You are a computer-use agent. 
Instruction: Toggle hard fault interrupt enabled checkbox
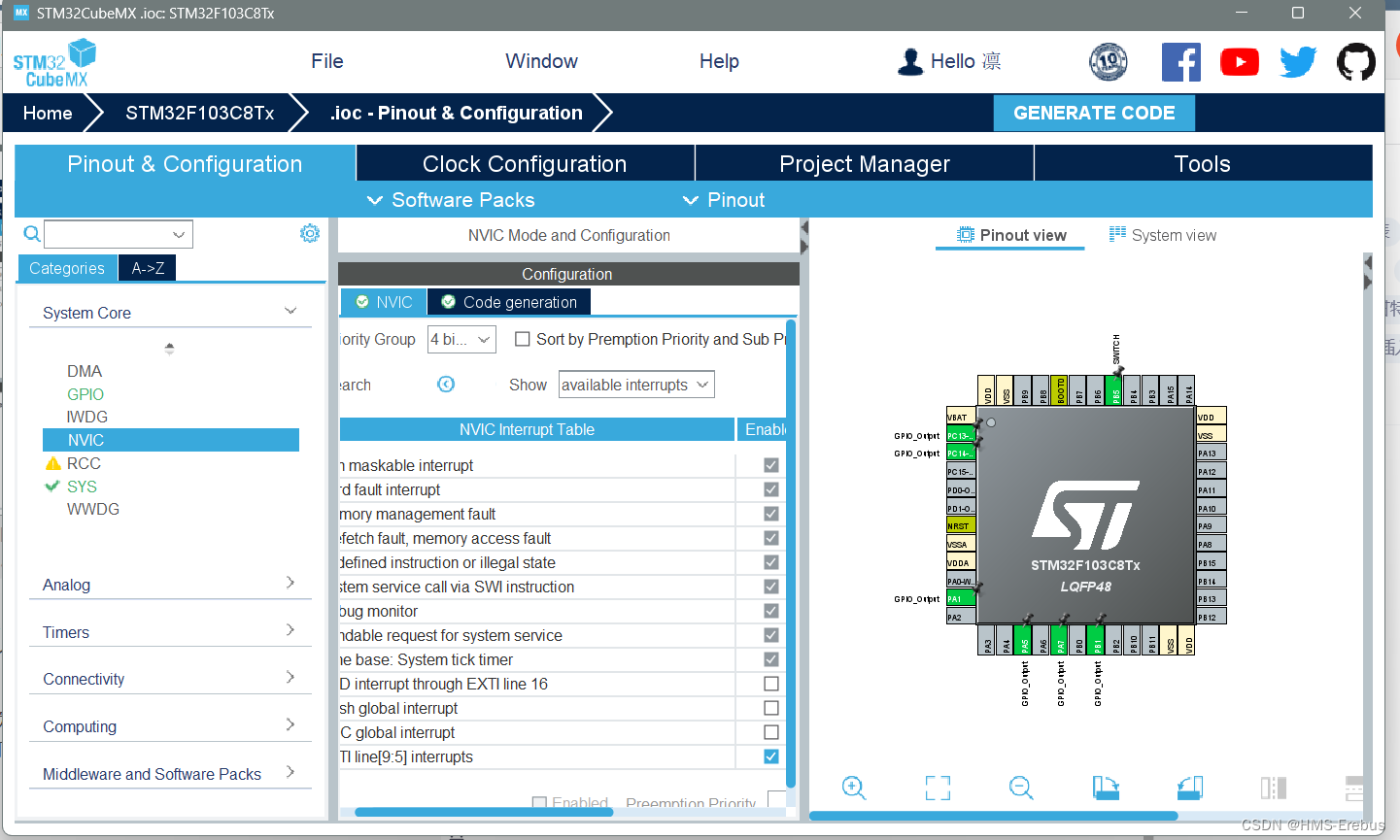(x=771, y=489)
